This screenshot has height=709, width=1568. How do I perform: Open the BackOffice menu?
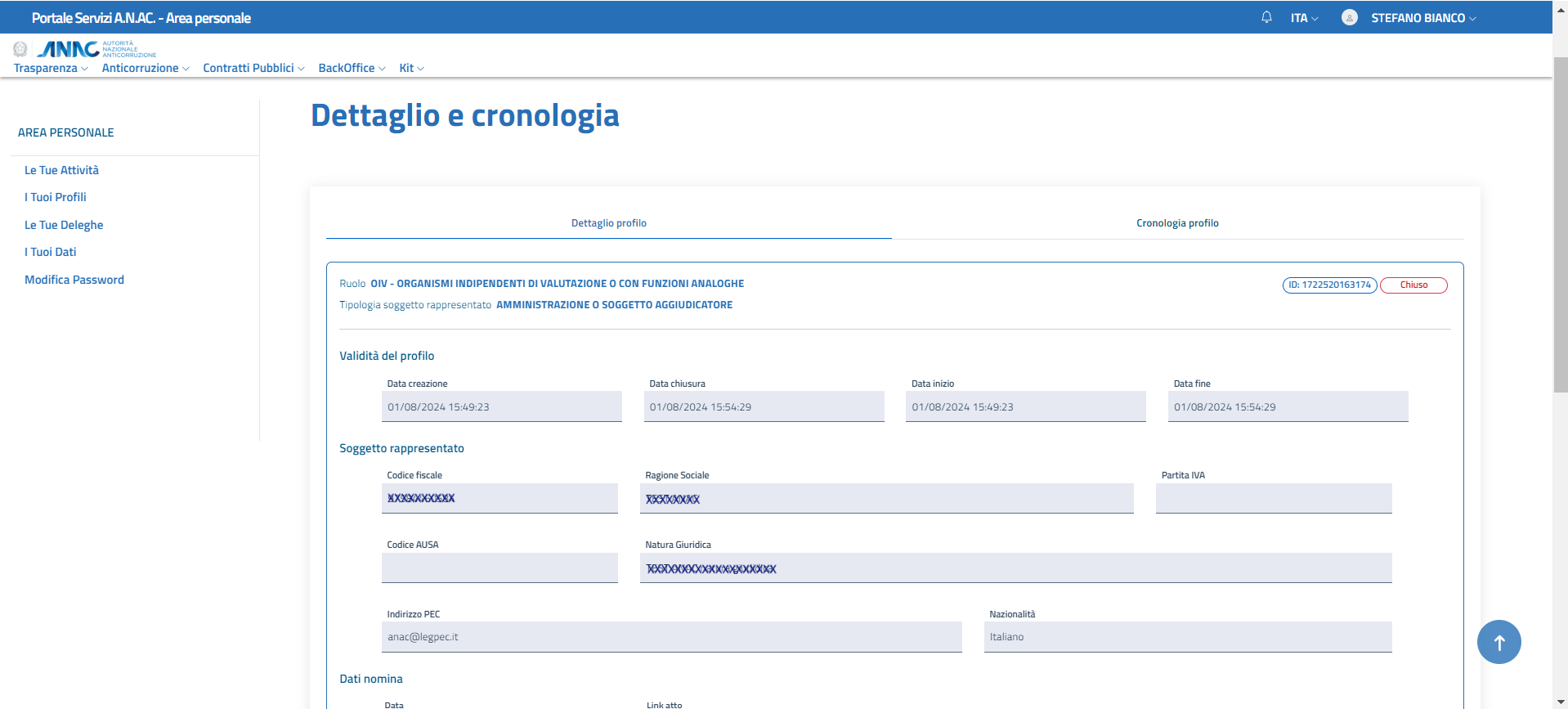tap(352, 68)
